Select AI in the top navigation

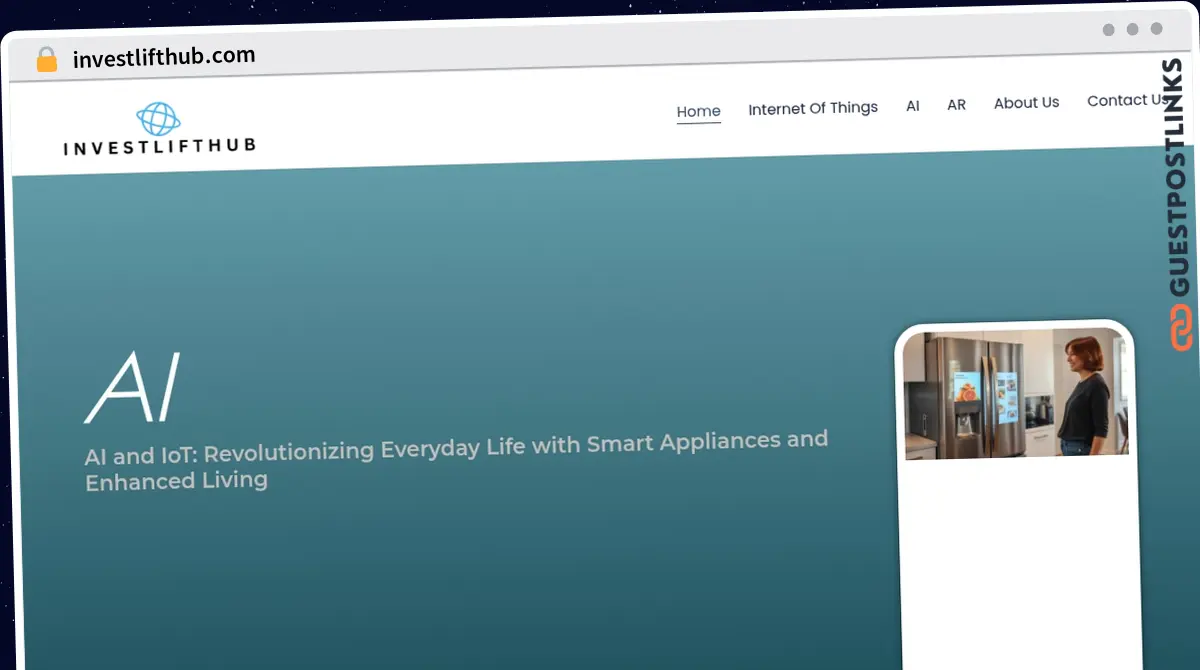(x=912, y=105)
